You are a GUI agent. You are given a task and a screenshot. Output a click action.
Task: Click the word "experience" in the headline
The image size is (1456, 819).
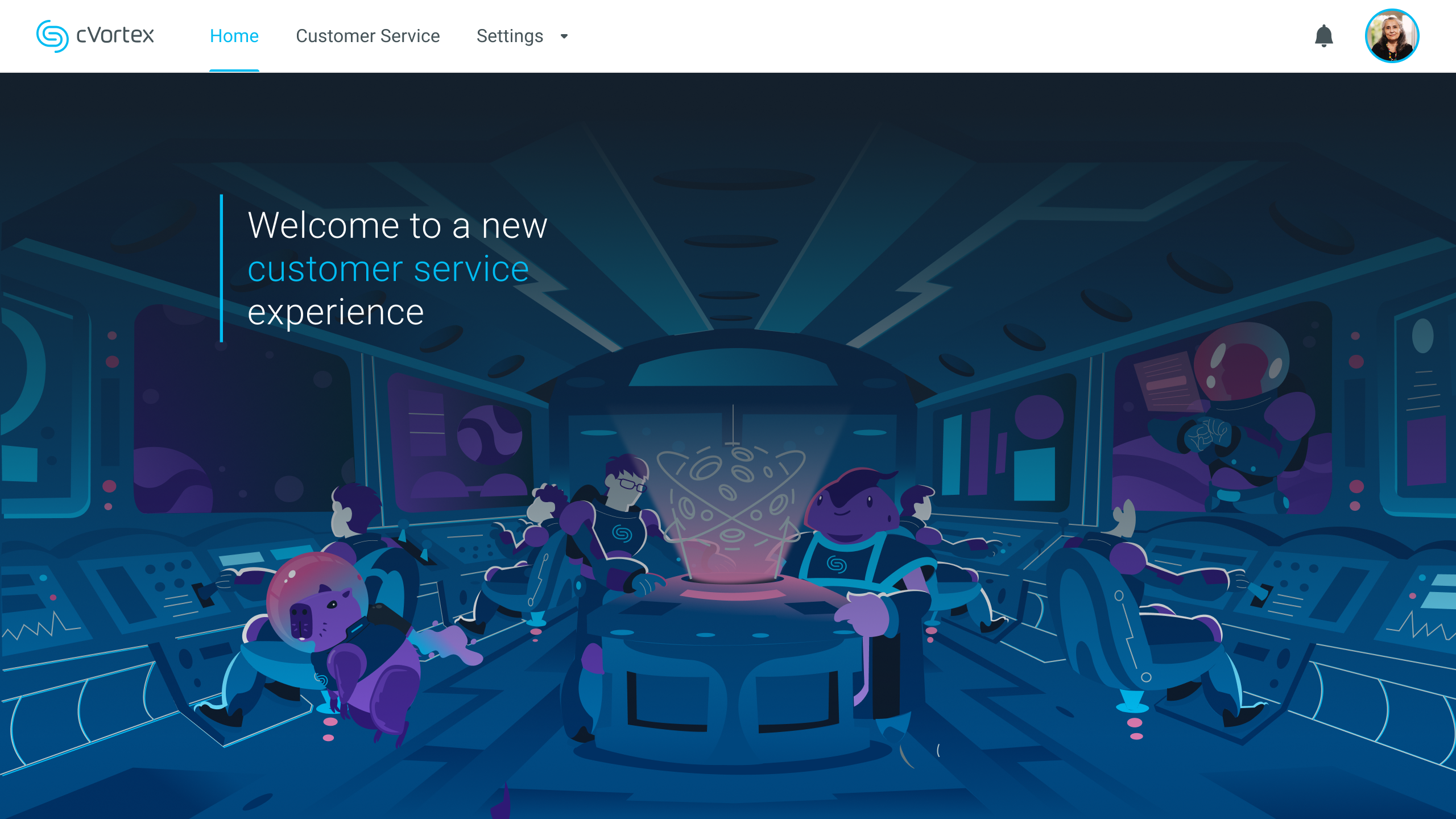(x=336, y=312)
